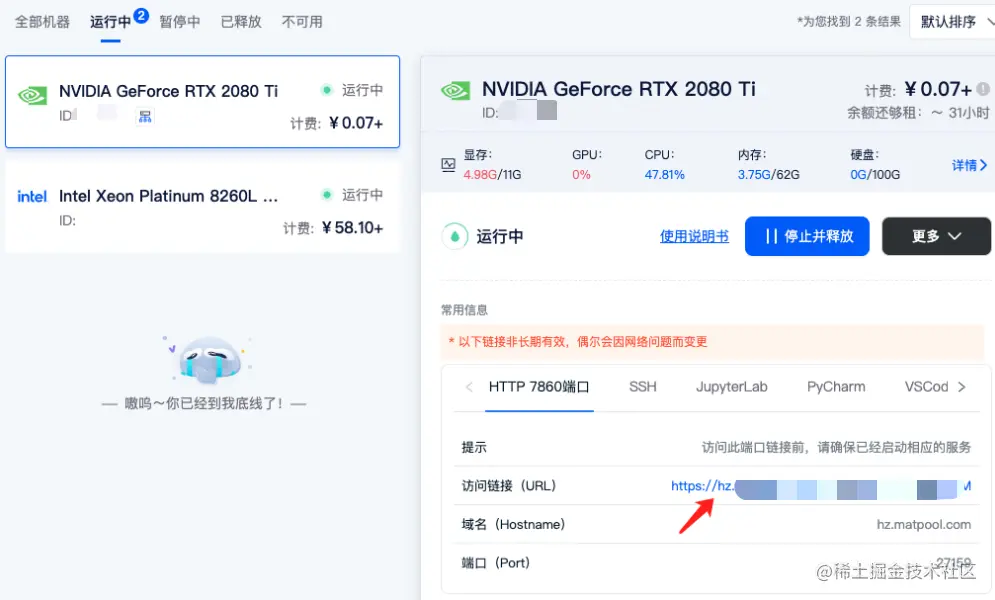Select the HTTP 7860端口 tab
The height and width of the screenshot is (600, 995).
pos(539,387)
